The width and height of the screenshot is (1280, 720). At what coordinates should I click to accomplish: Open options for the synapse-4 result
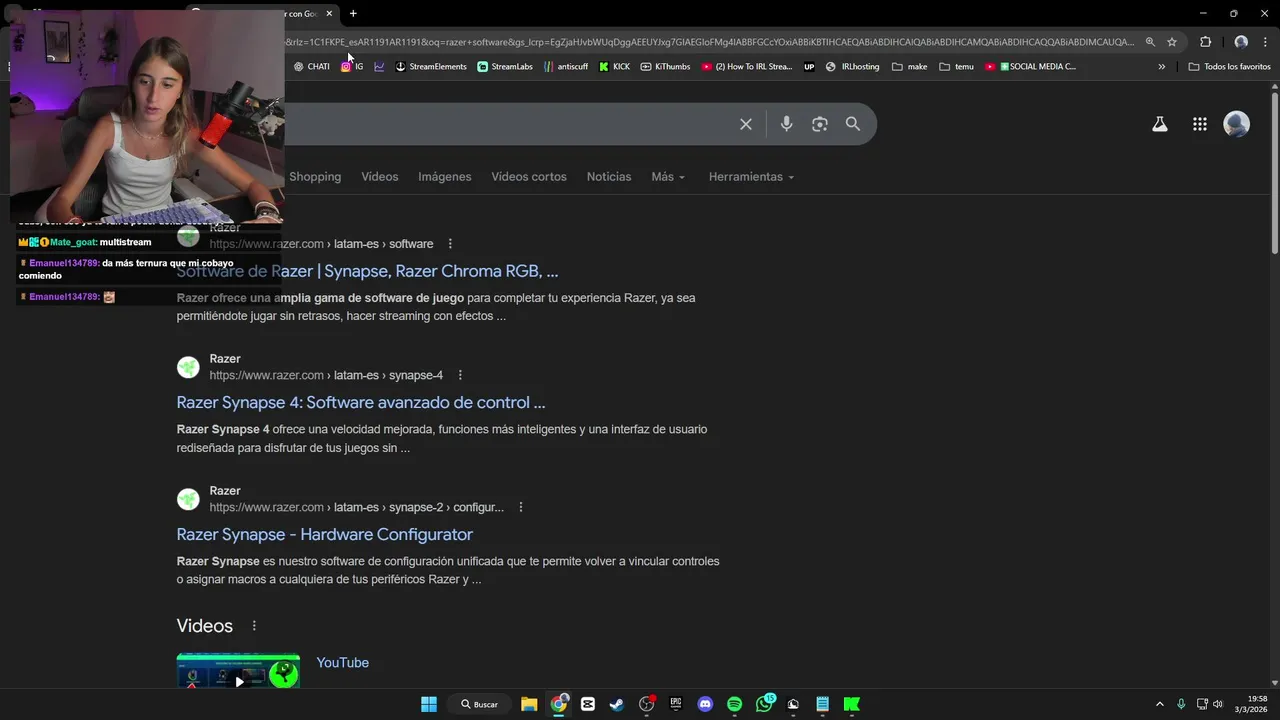tap(460, 375)
